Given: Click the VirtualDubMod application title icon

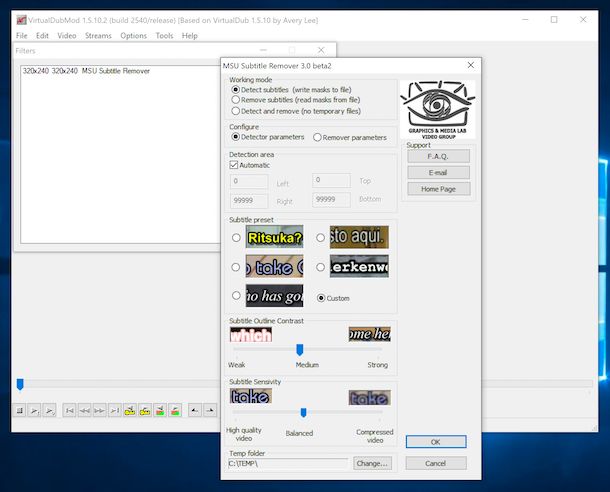Looking at the screenshot, I should point(21,20).
